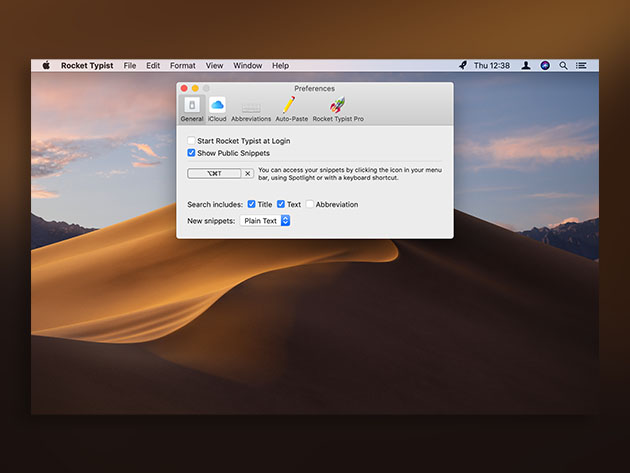This screenshot has width=630, height=473.
Task: Click the 'Search includes:' label
Action: (215, 205)
